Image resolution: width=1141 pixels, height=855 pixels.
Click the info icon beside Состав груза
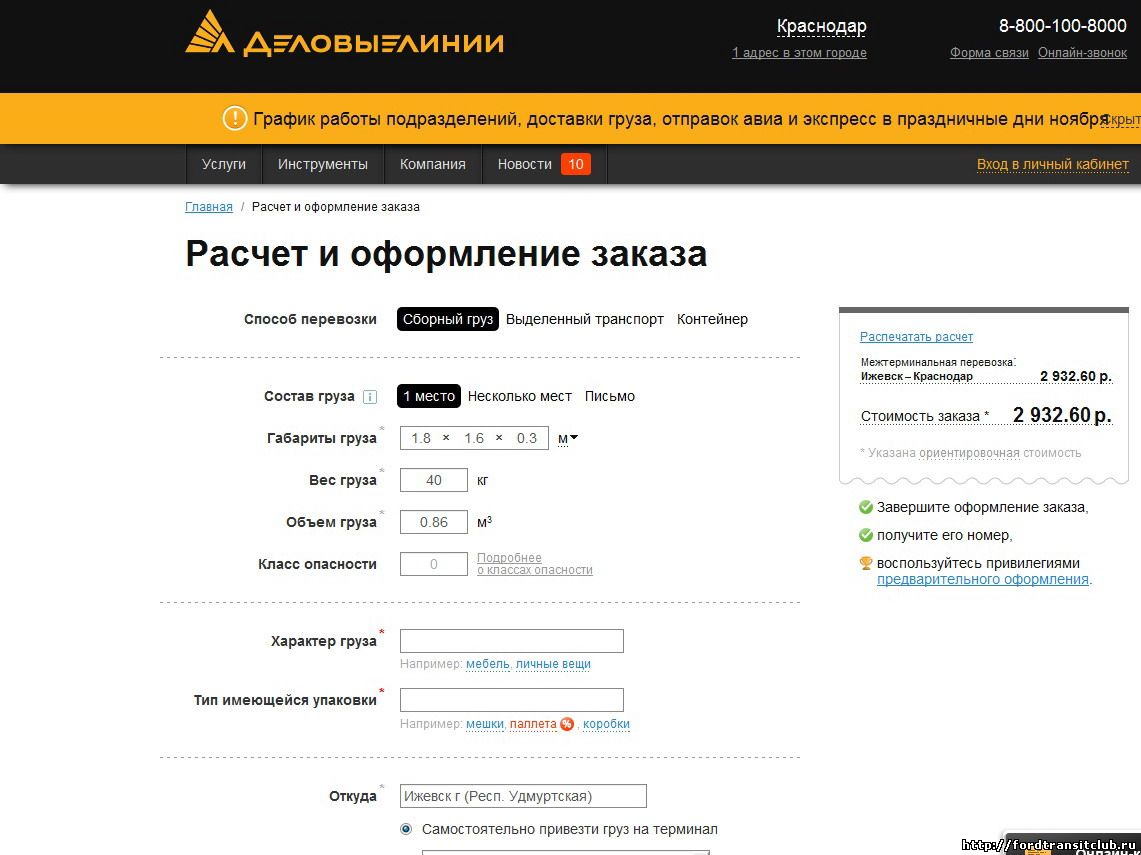370,397
